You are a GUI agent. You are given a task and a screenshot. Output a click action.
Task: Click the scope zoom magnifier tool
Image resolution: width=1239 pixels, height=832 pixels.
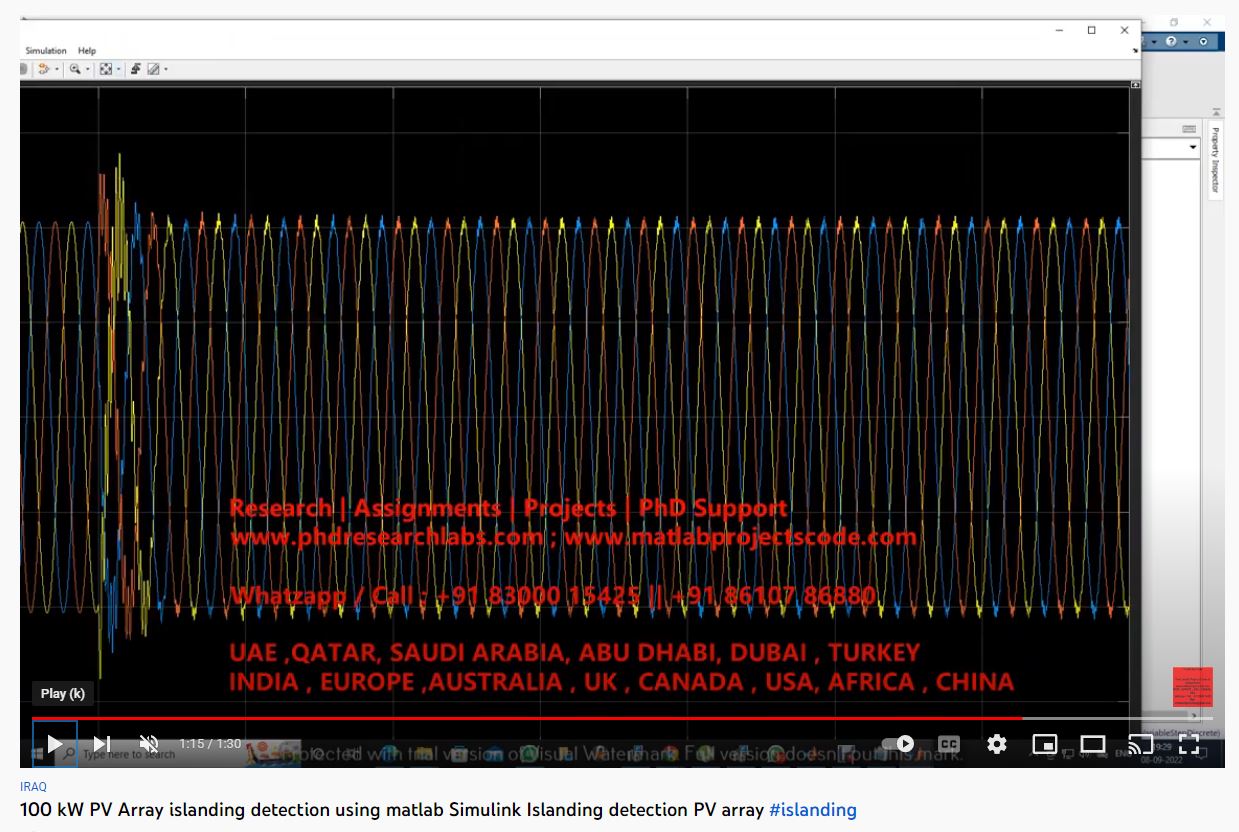[x=75, y=69]
